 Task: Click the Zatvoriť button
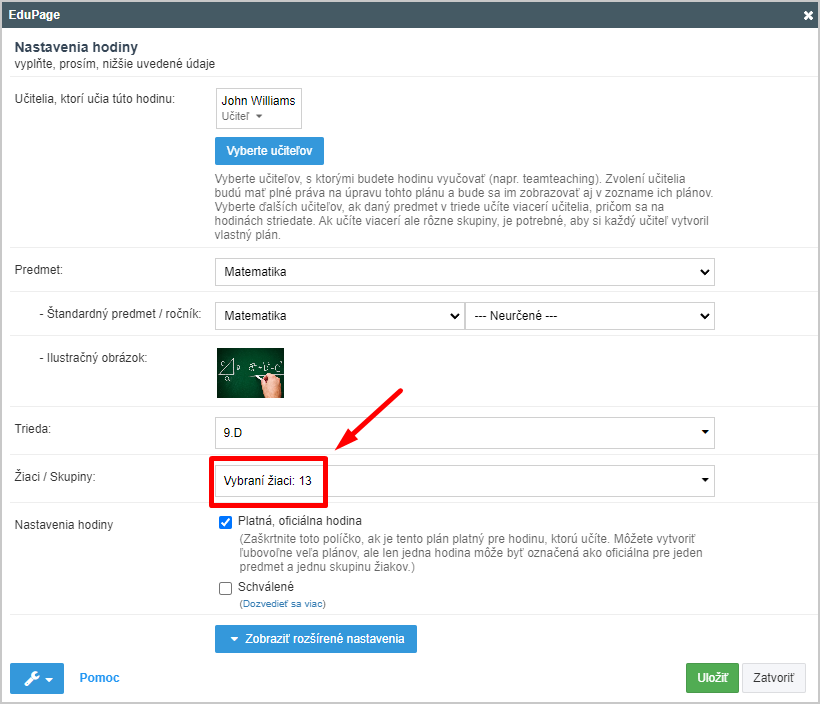[773, 678]
